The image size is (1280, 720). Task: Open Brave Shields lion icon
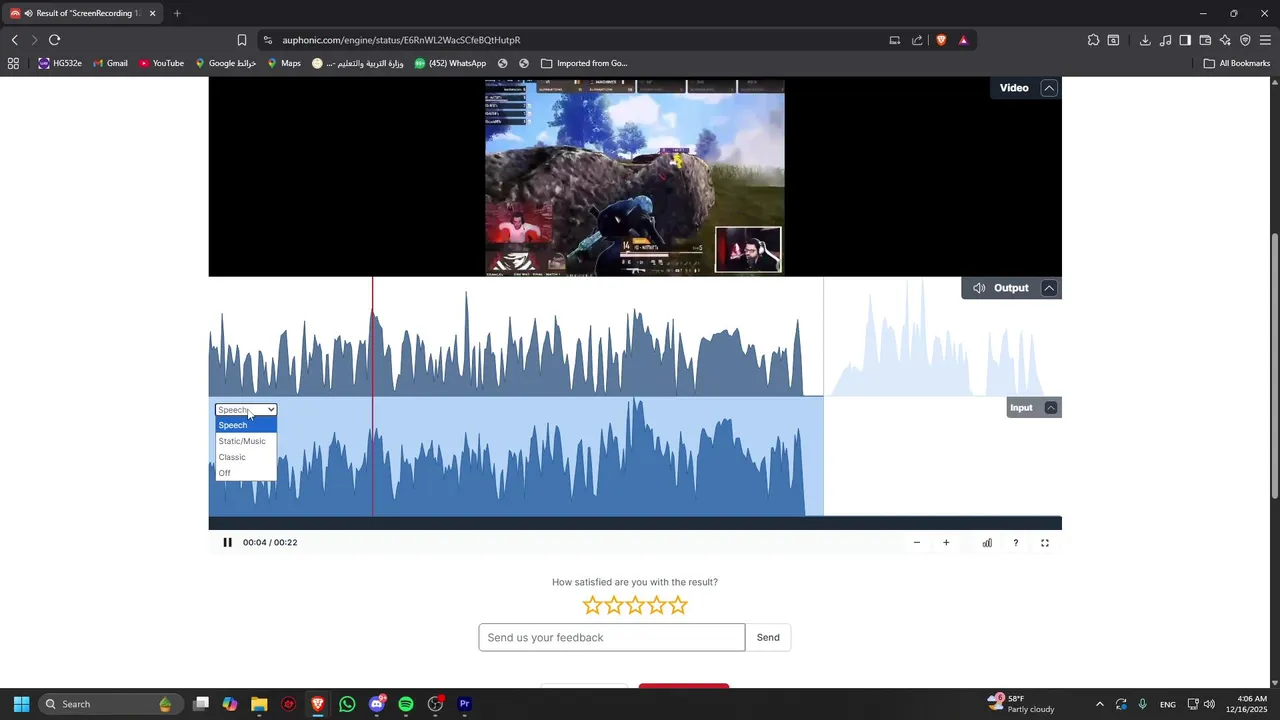(941, 40)
